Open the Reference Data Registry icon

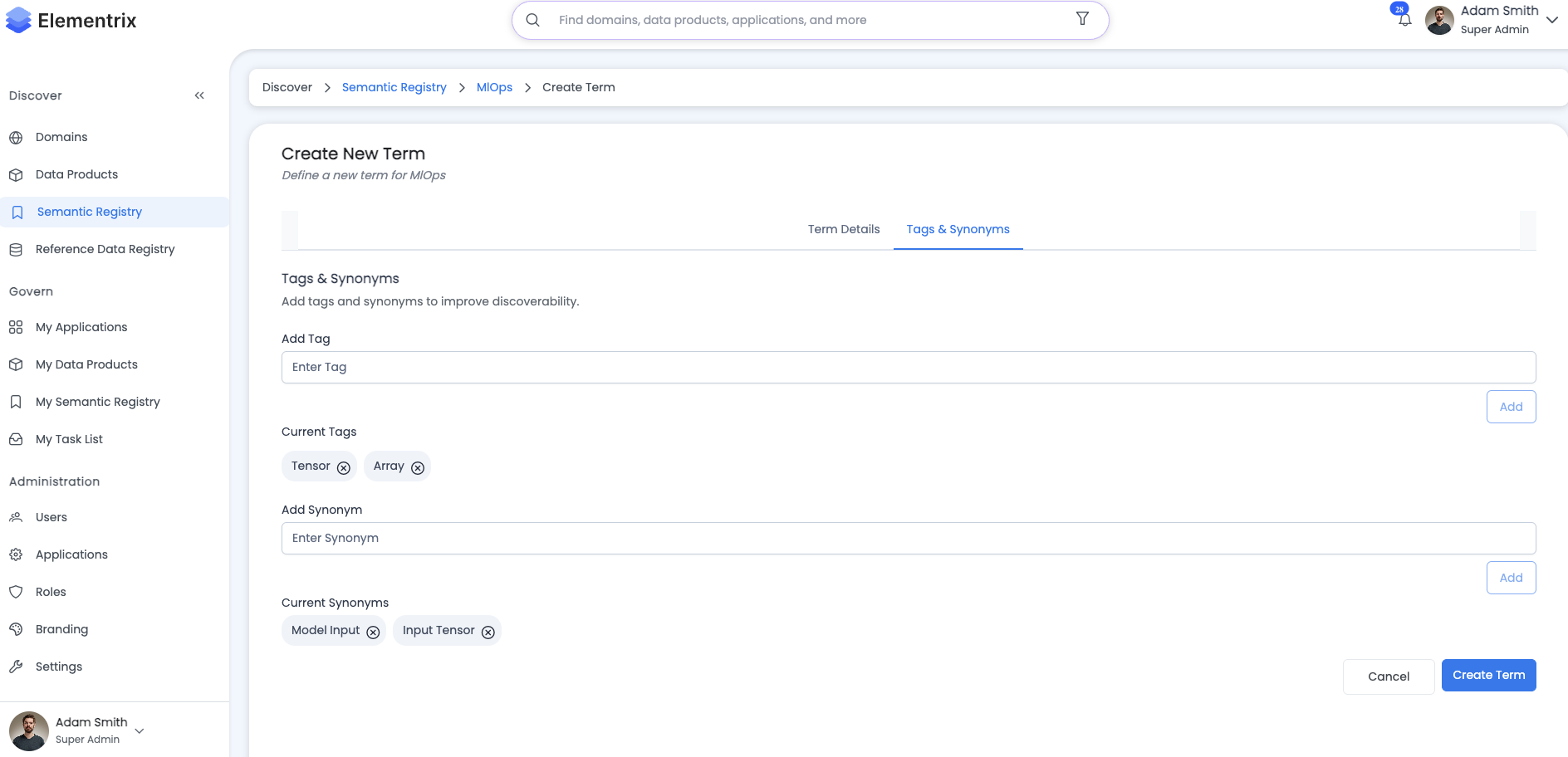[x=17, y=249]
